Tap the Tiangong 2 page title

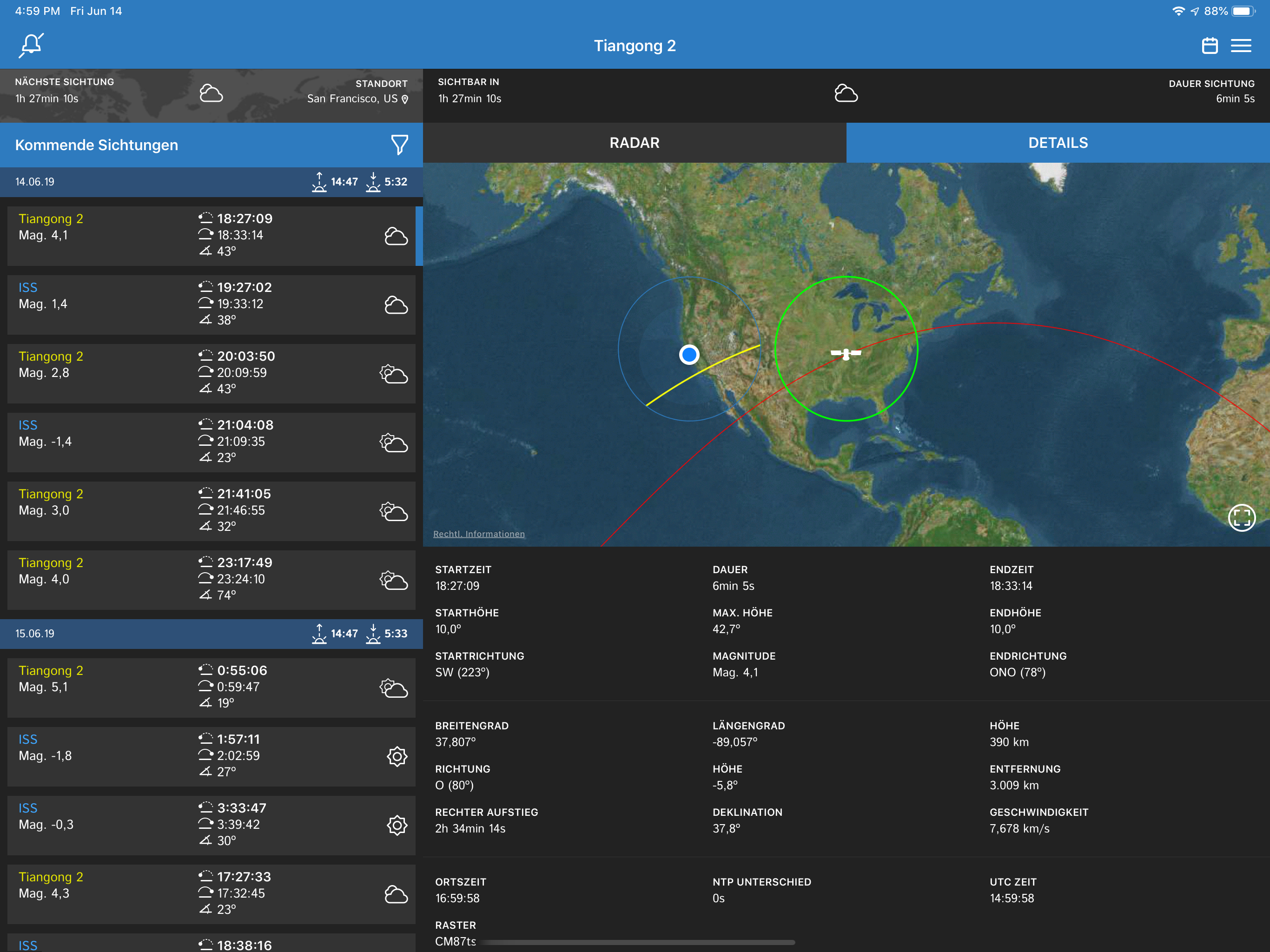point(635,46)
